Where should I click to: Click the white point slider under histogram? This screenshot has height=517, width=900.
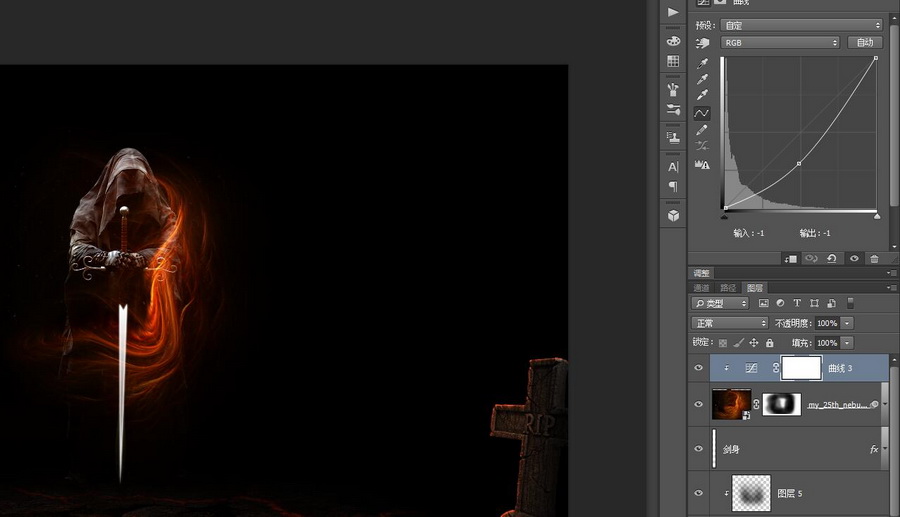click(877, 215)
